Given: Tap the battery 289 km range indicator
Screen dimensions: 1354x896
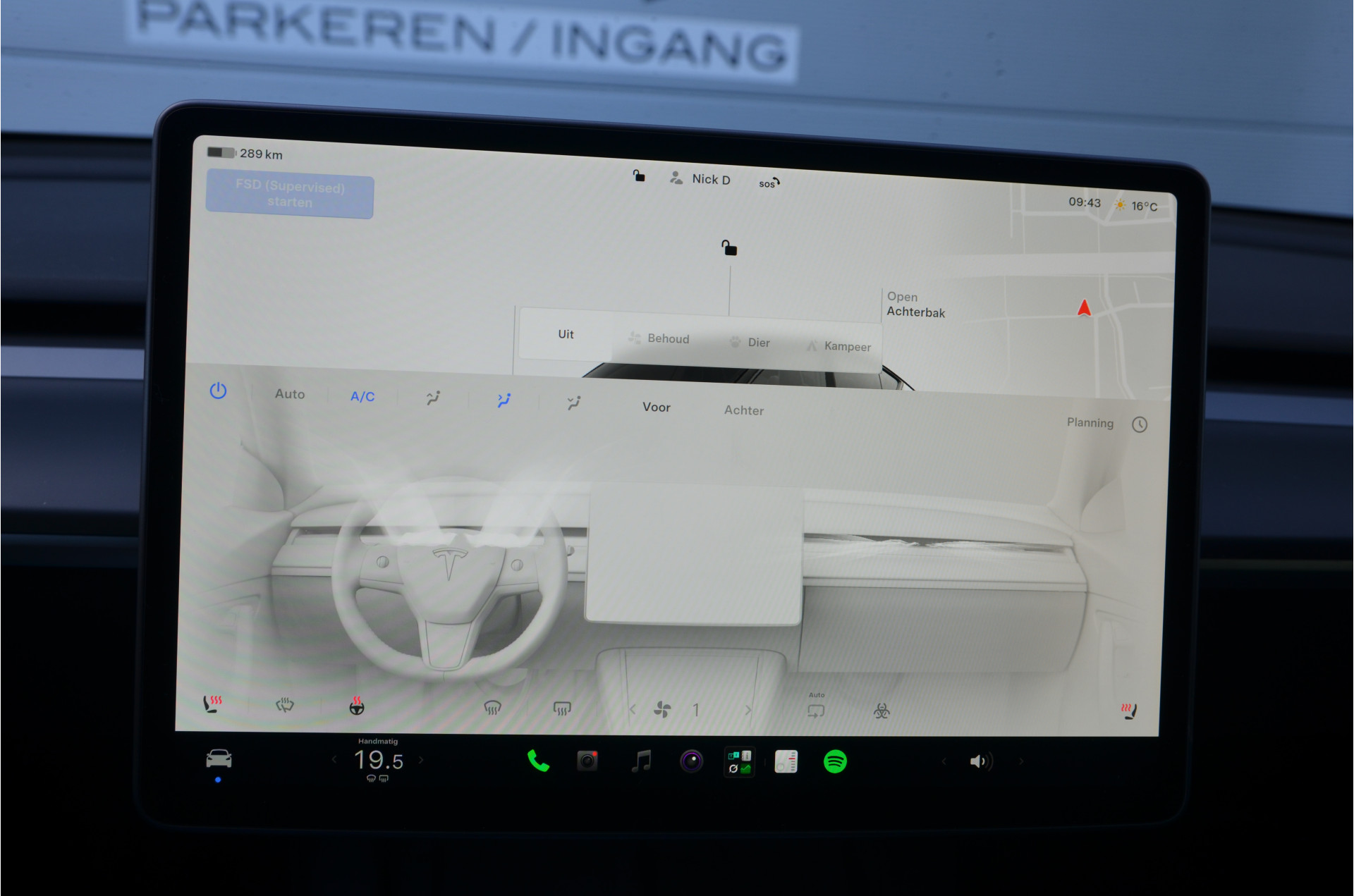Looking at the screenshot, I should (245, 153).
